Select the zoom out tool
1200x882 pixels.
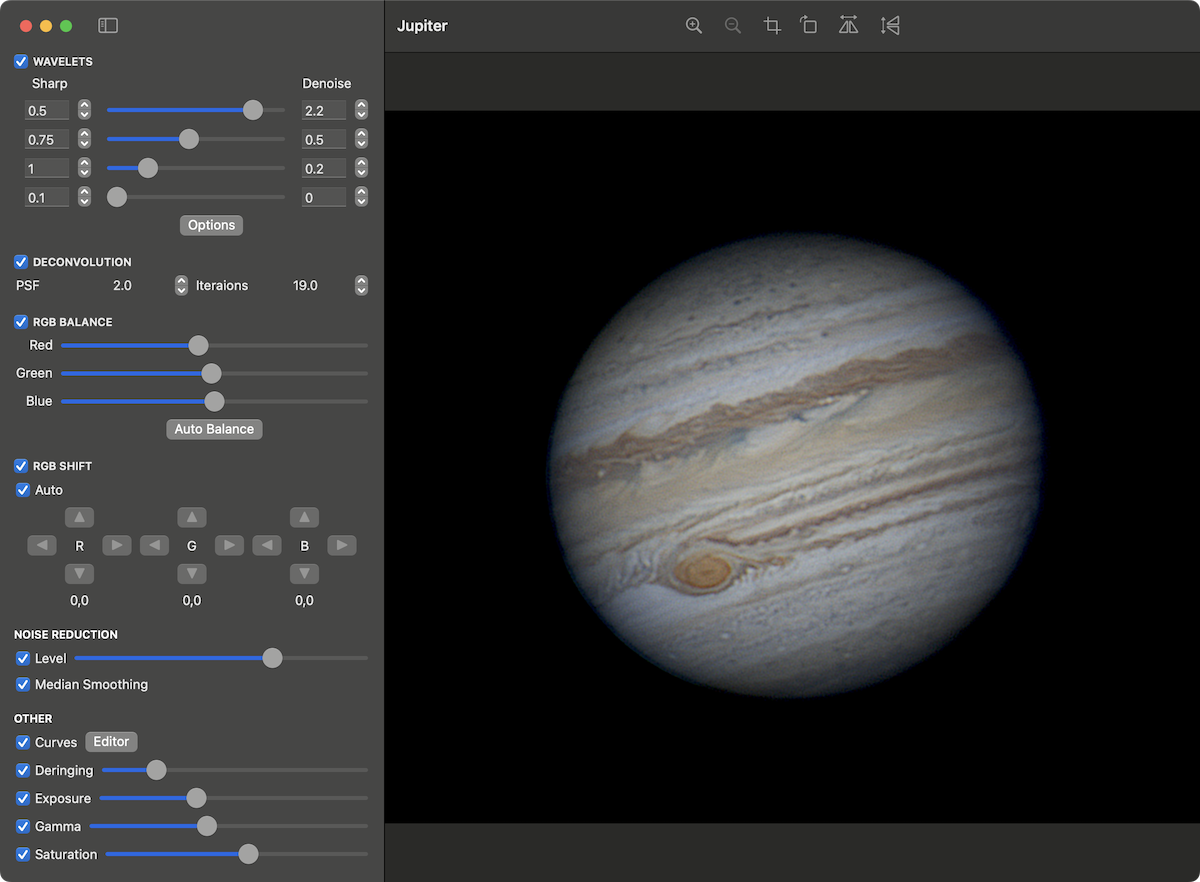tap(733, 25)
